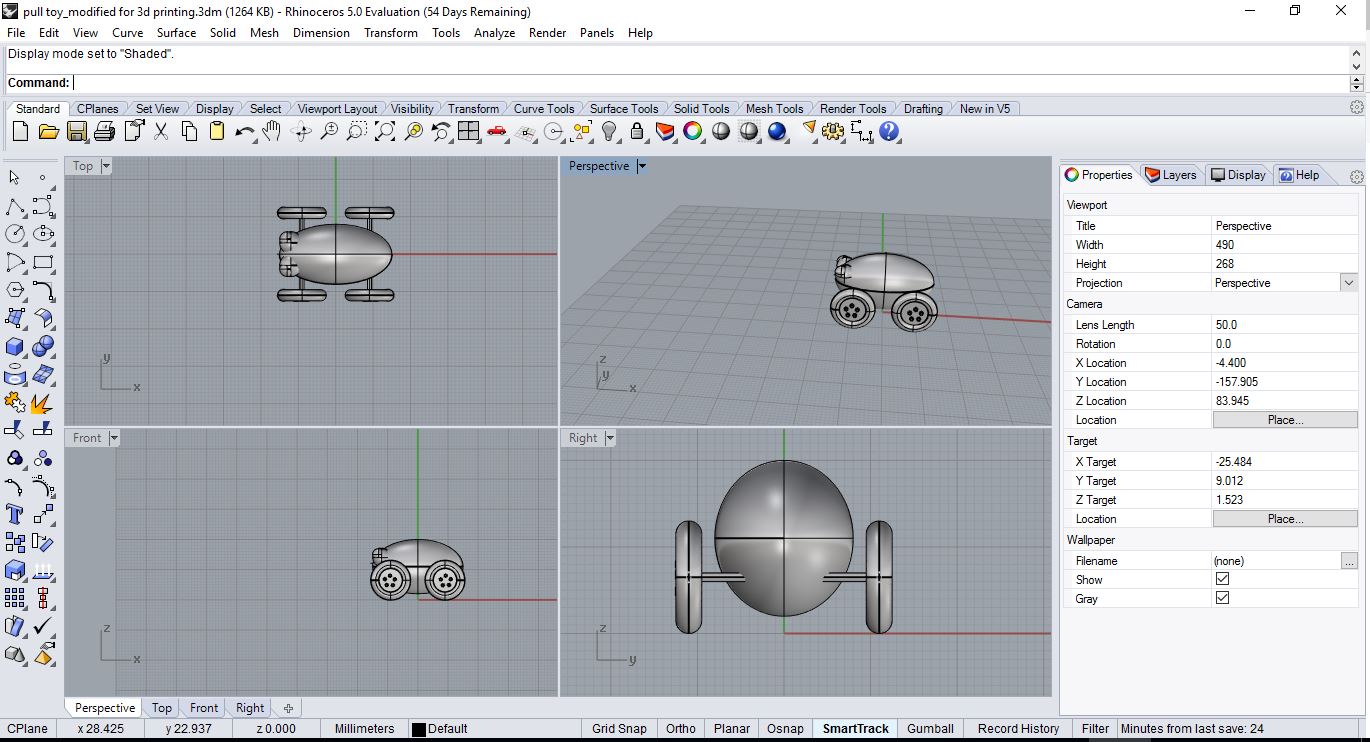Click the blue Help question mark icon
Image resolution: width=1370 pixels, height=742 pixels.
[x=889, y=131]
